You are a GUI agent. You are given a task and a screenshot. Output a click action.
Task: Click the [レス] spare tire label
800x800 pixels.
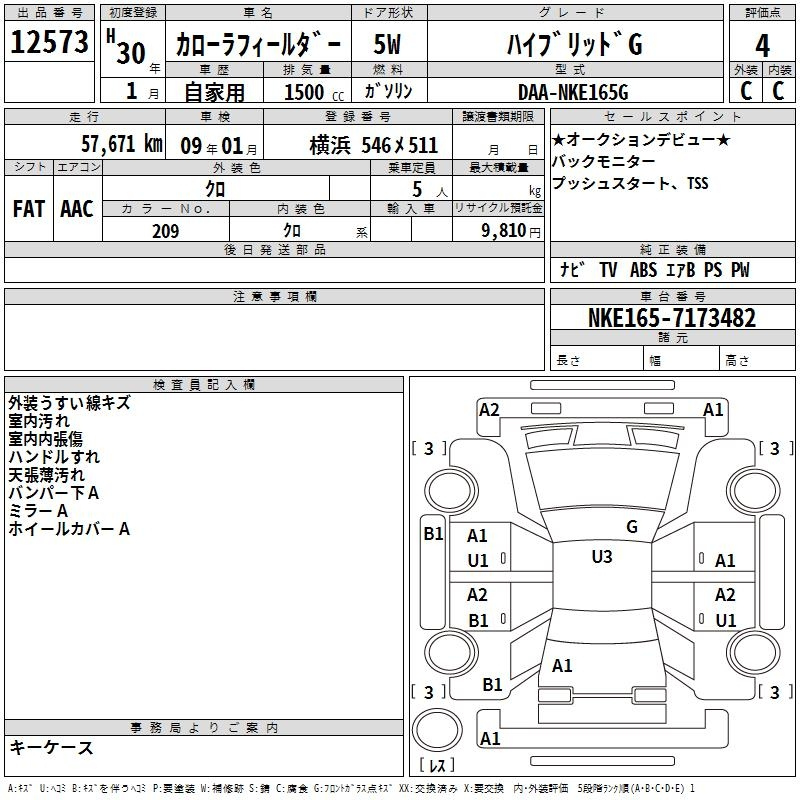437,764
